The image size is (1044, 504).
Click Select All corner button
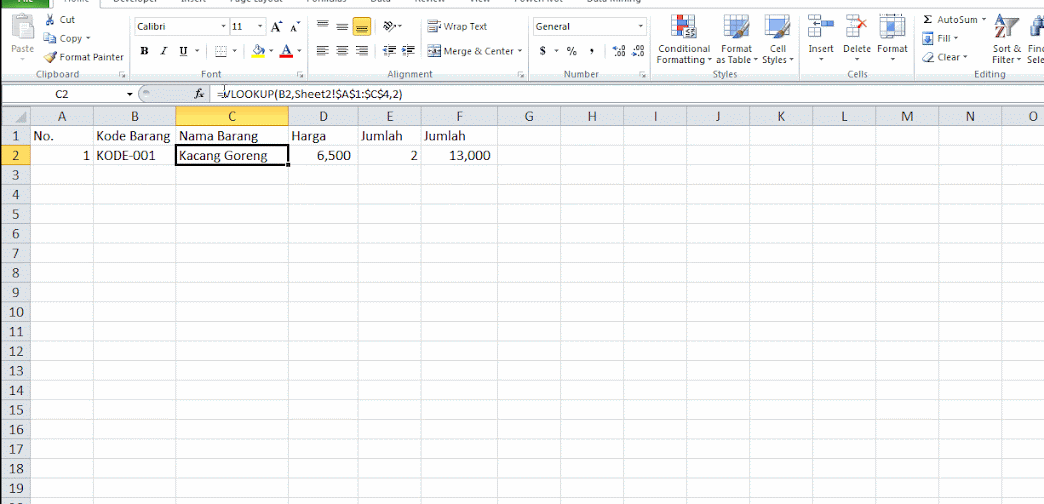click(x=15, y=117)
